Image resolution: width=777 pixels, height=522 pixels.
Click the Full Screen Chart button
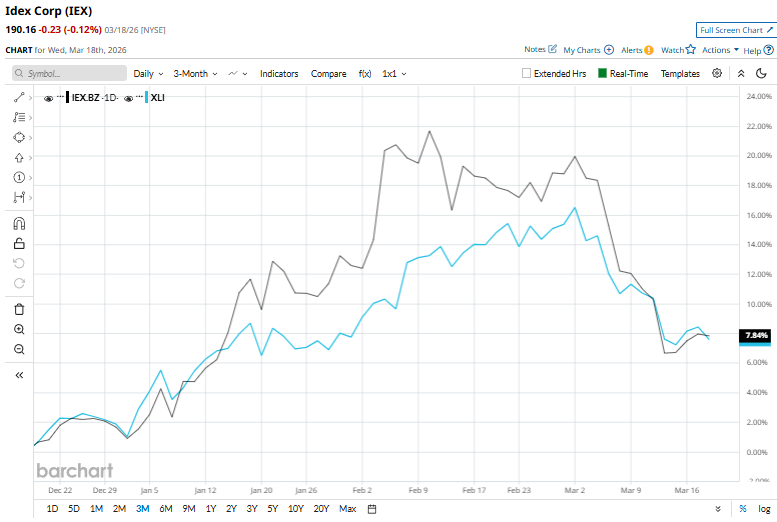(735, 31)
